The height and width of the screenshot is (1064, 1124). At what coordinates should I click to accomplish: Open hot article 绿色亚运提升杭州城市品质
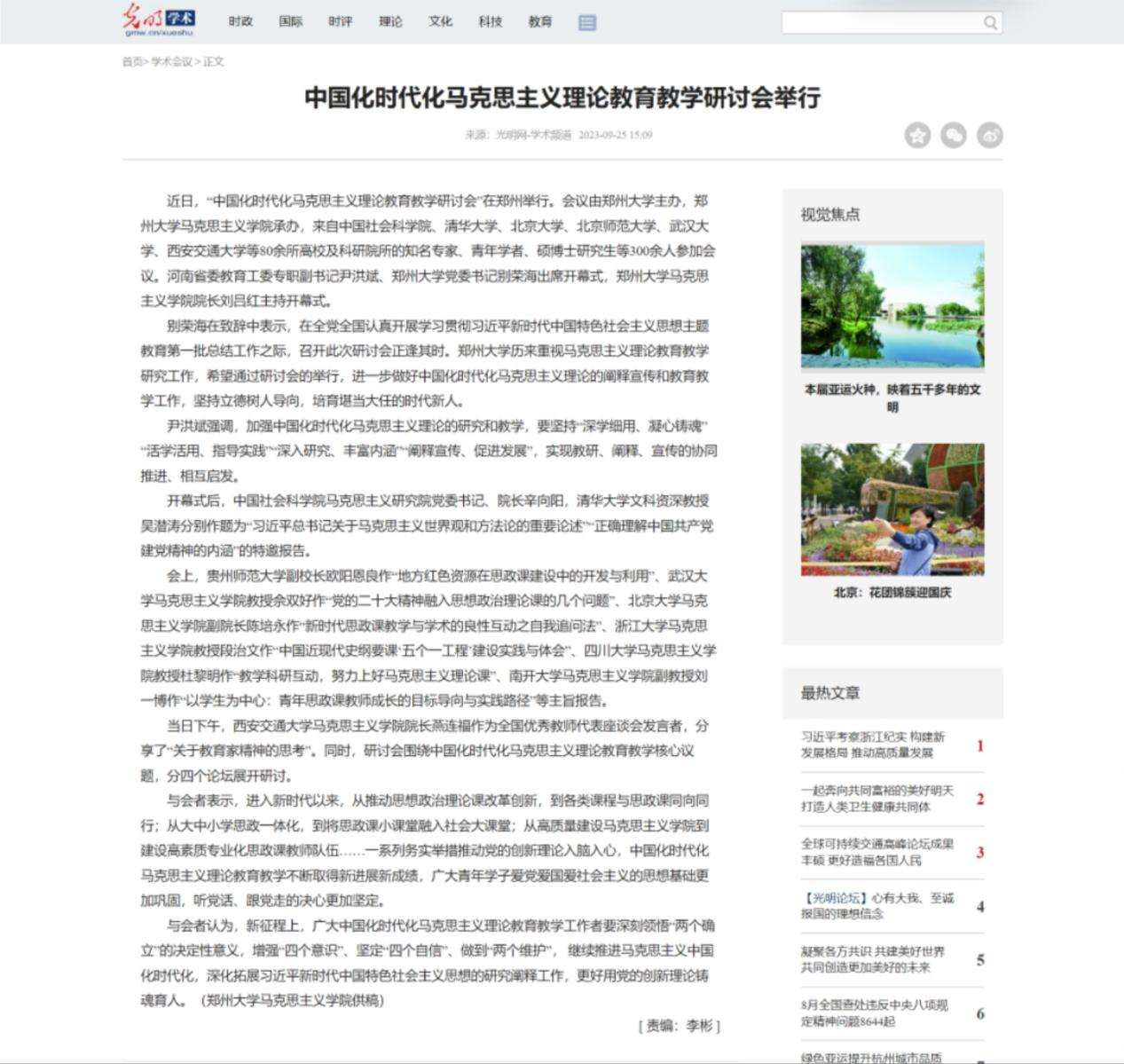point(871,1057)
